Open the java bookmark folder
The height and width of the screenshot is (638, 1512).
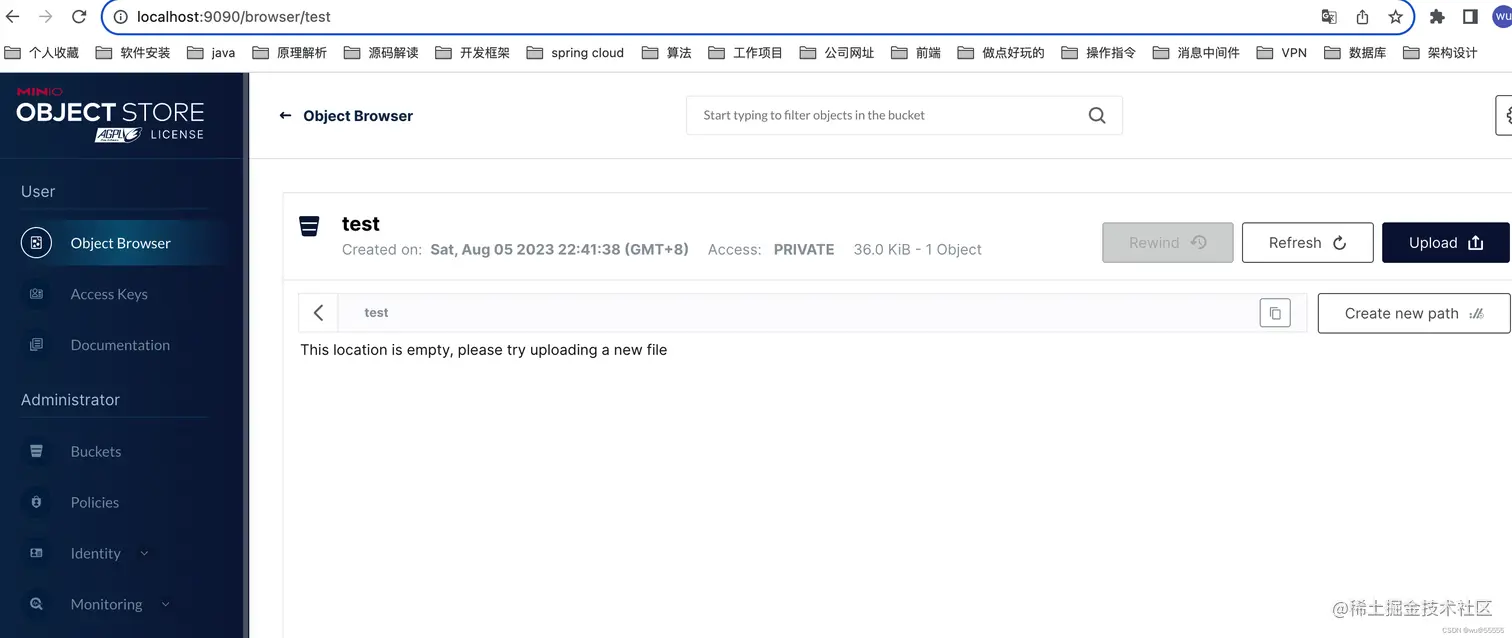pyautogui.click(x=211, y=53)
